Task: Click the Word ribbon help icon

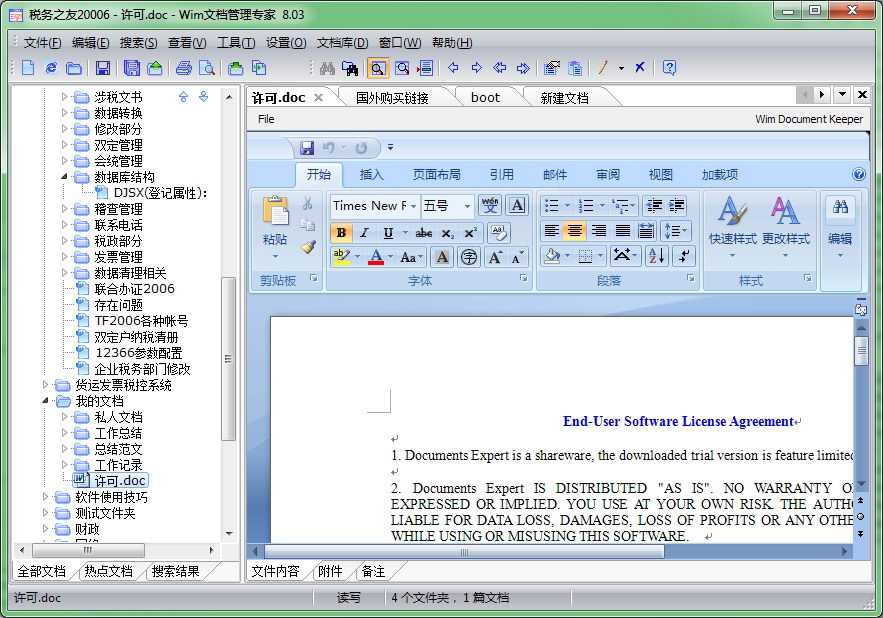Action: (x=859, y=174)
